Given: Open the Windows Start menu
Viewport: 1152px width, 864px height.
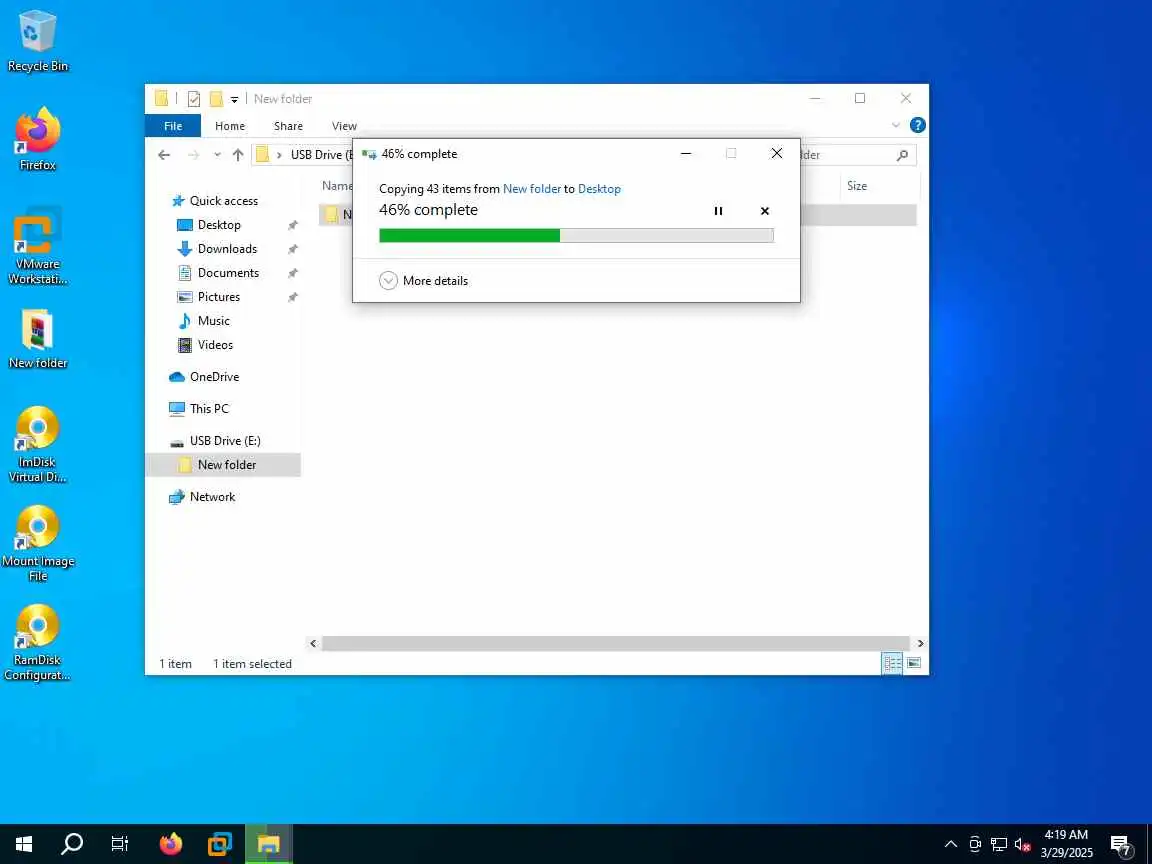Looking at the screenshot, I should 24,844.
